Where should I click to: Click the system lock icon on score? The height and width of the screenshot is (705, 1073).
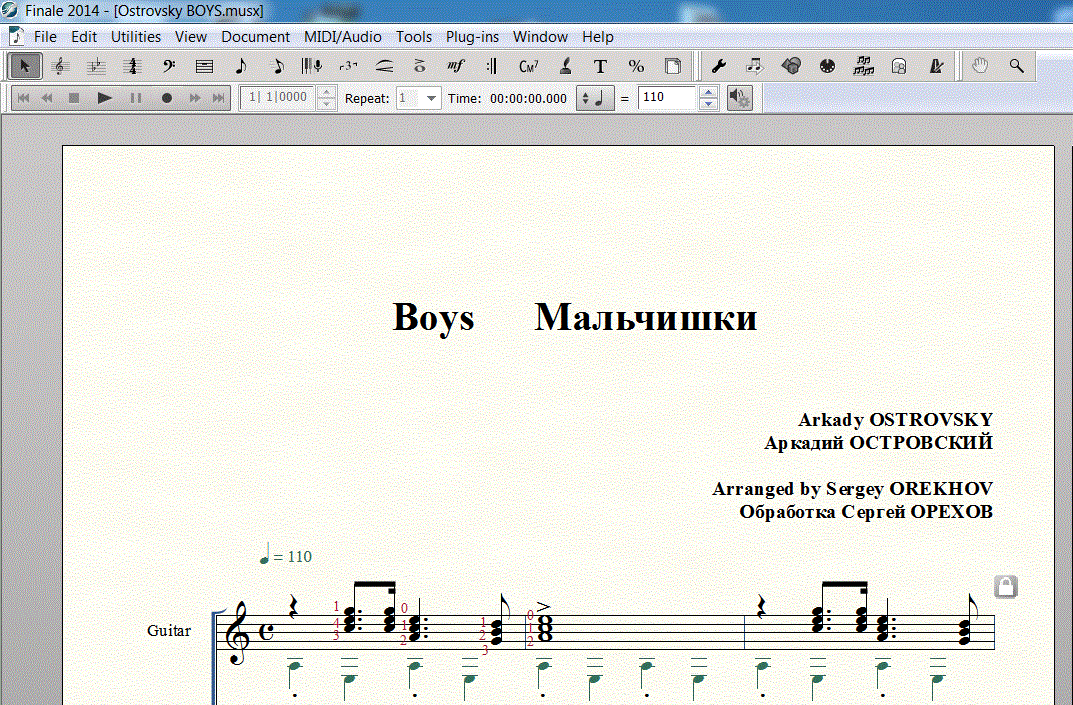[1006, 587]
